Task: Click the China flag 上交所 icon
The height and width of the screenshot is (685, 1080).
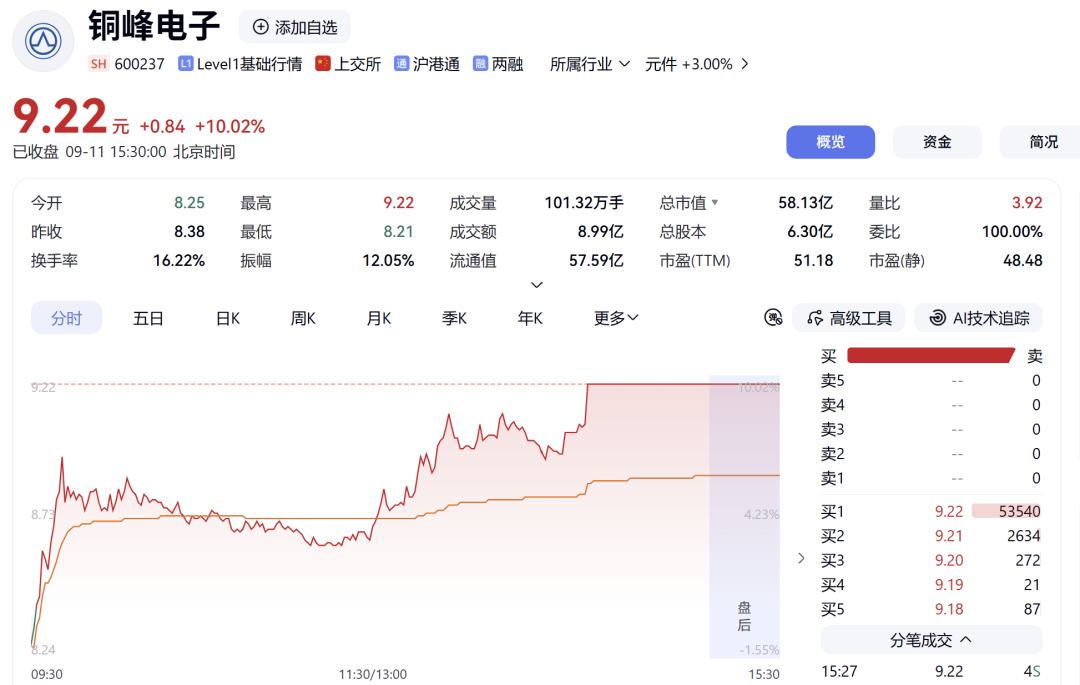Action: coord(322,63)
